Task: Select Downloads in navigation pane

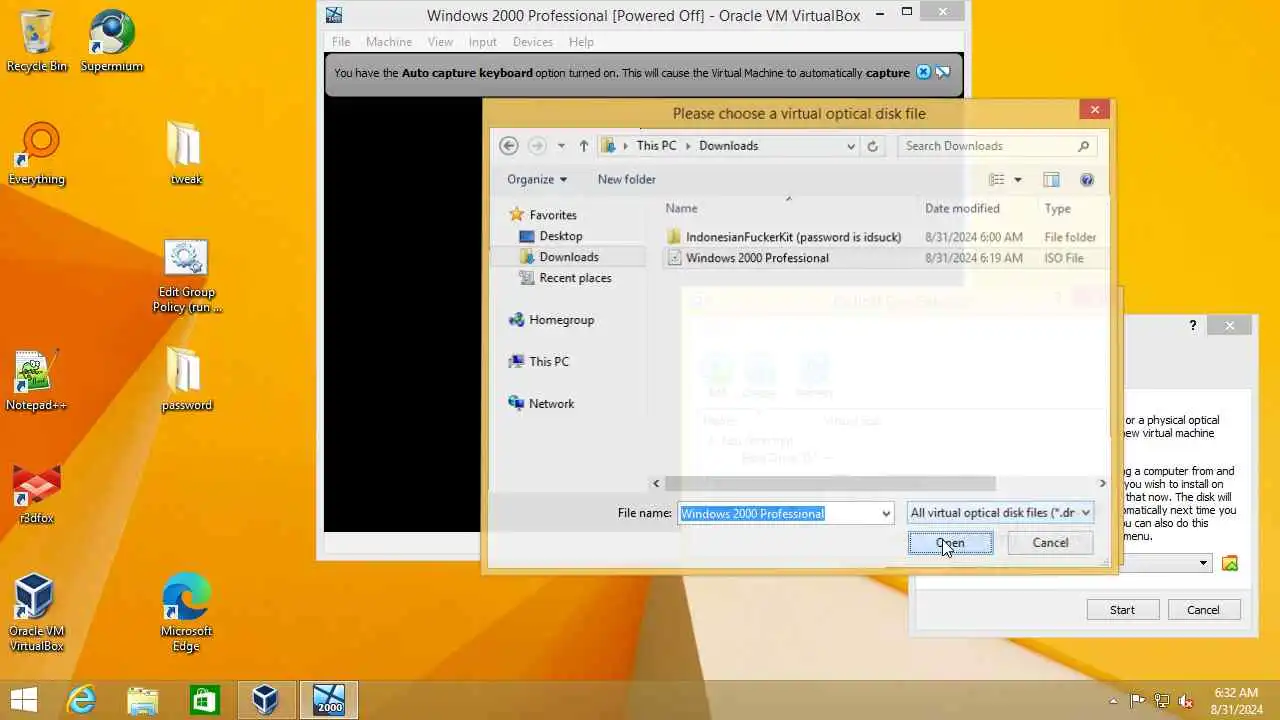Action: (568, 257)
